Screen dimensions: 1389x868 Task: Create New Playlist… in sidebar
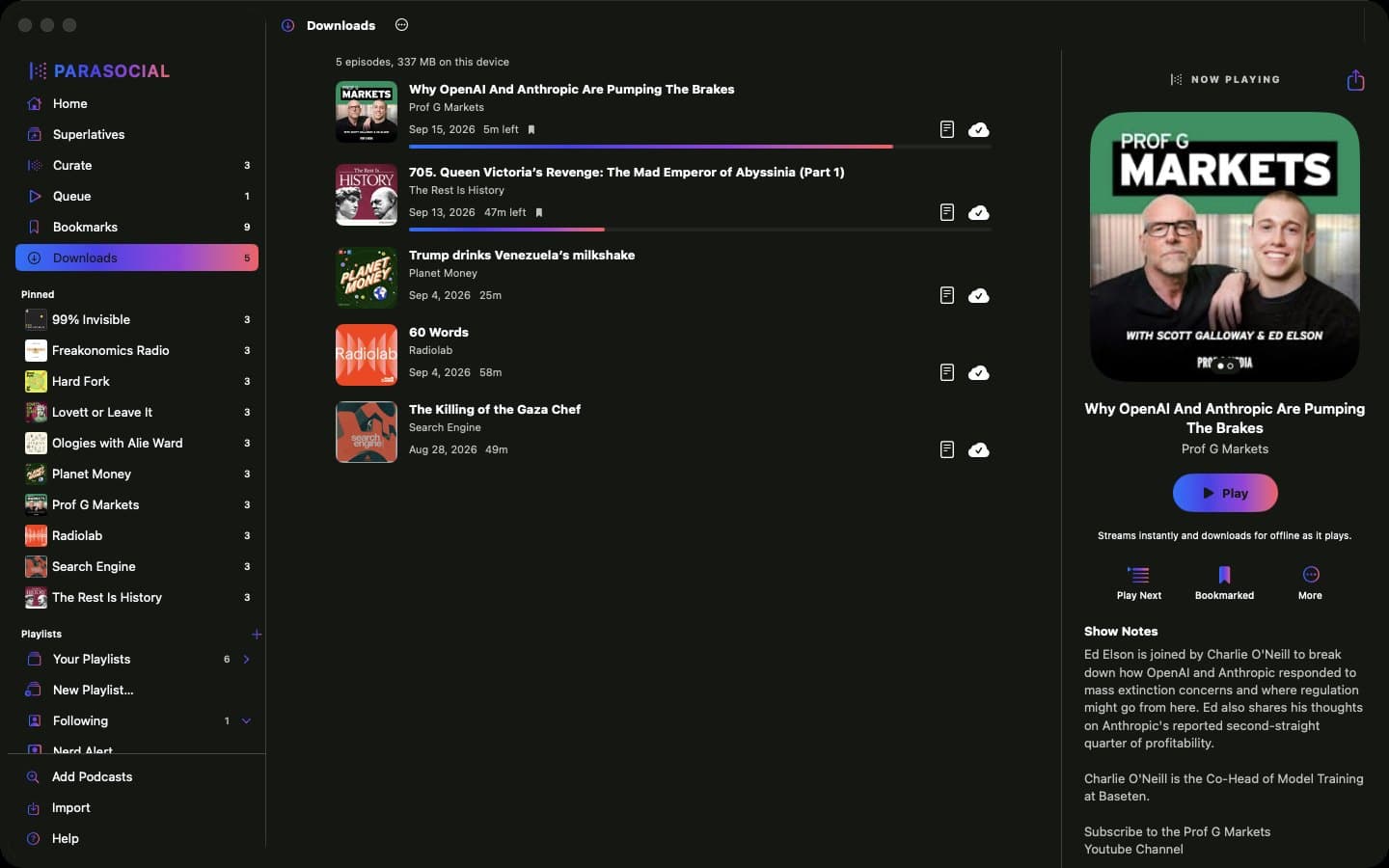[x=137, y=690]
